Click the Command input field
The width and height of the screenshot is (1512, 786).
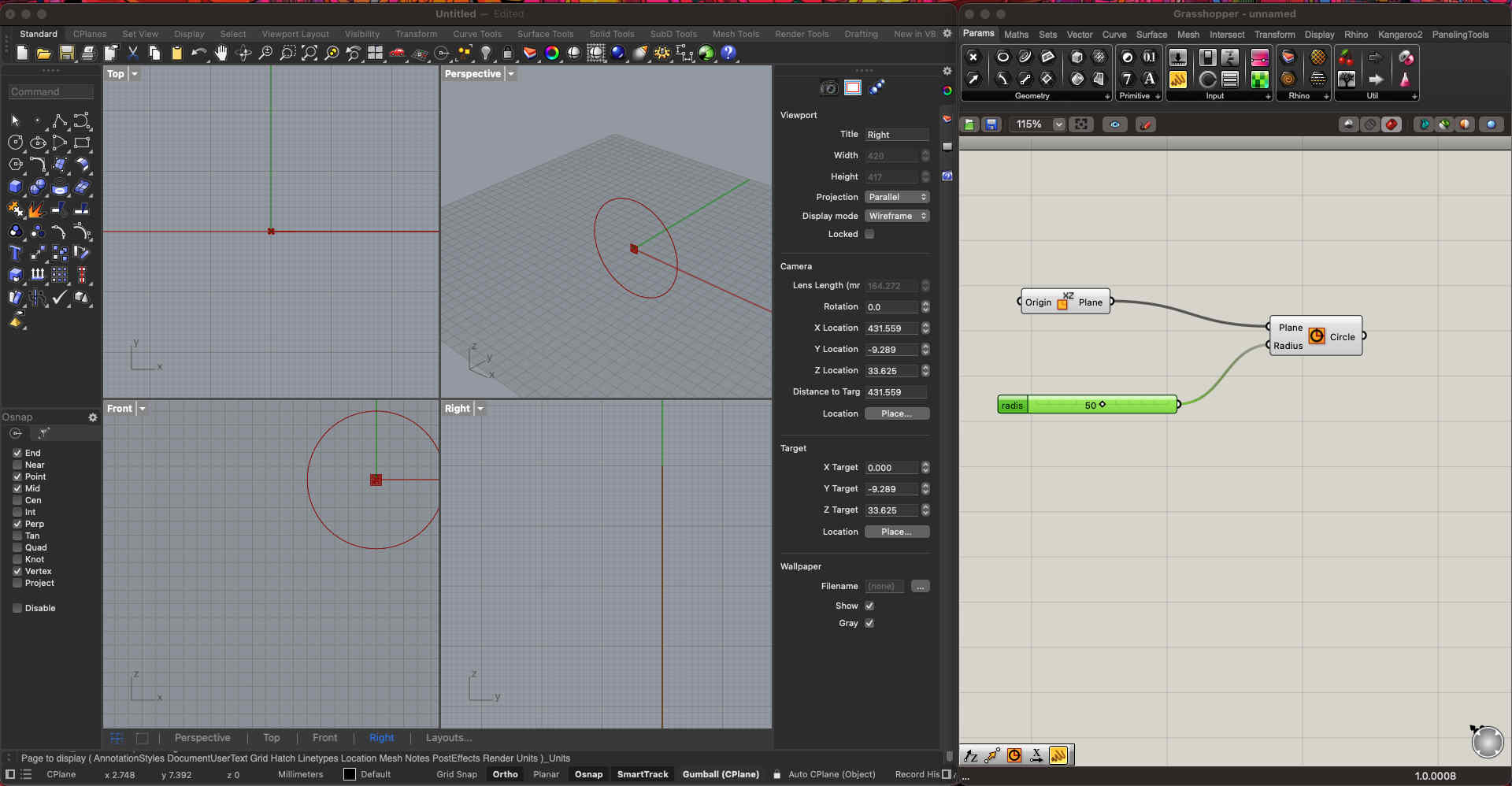pos(50,92)
